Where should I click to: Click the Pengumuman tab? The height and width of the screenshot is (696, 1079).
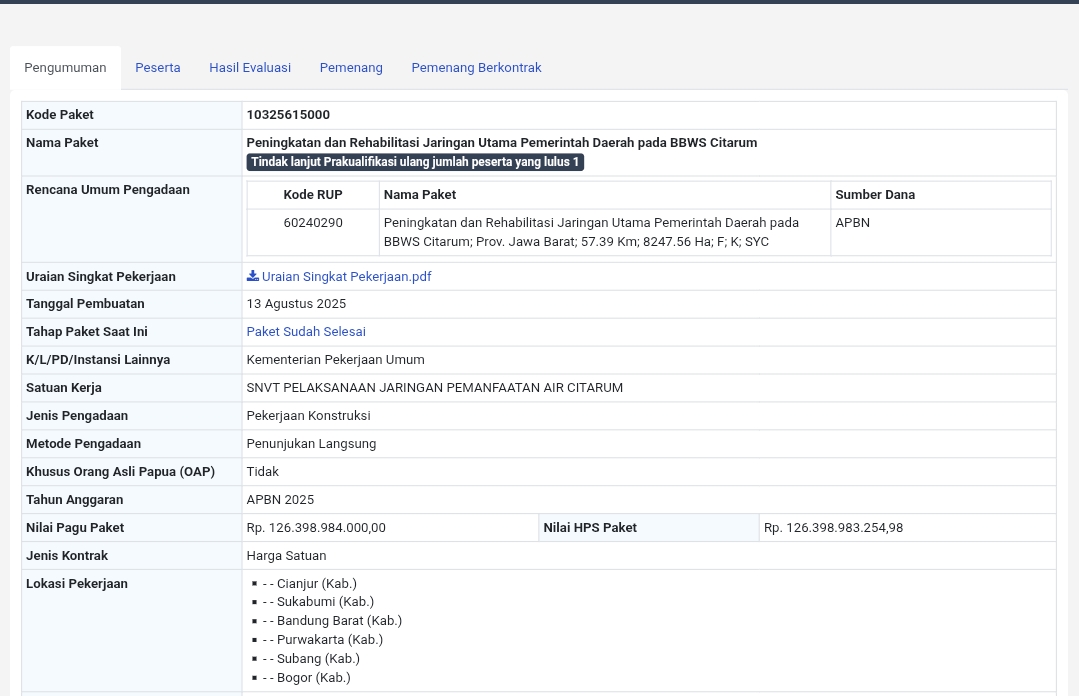[65, 68]
